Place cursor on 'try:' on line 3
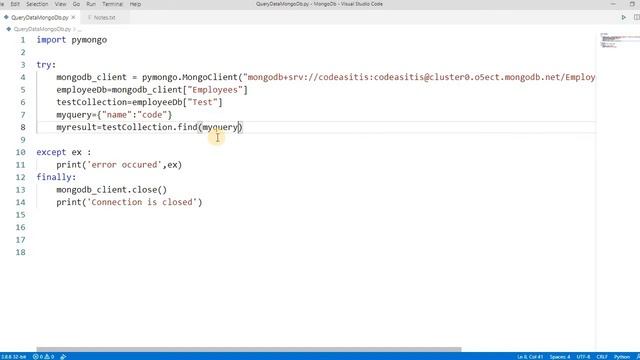Viewport: 640px width, 360px height. pyautogui.click(x=46, y=65)
